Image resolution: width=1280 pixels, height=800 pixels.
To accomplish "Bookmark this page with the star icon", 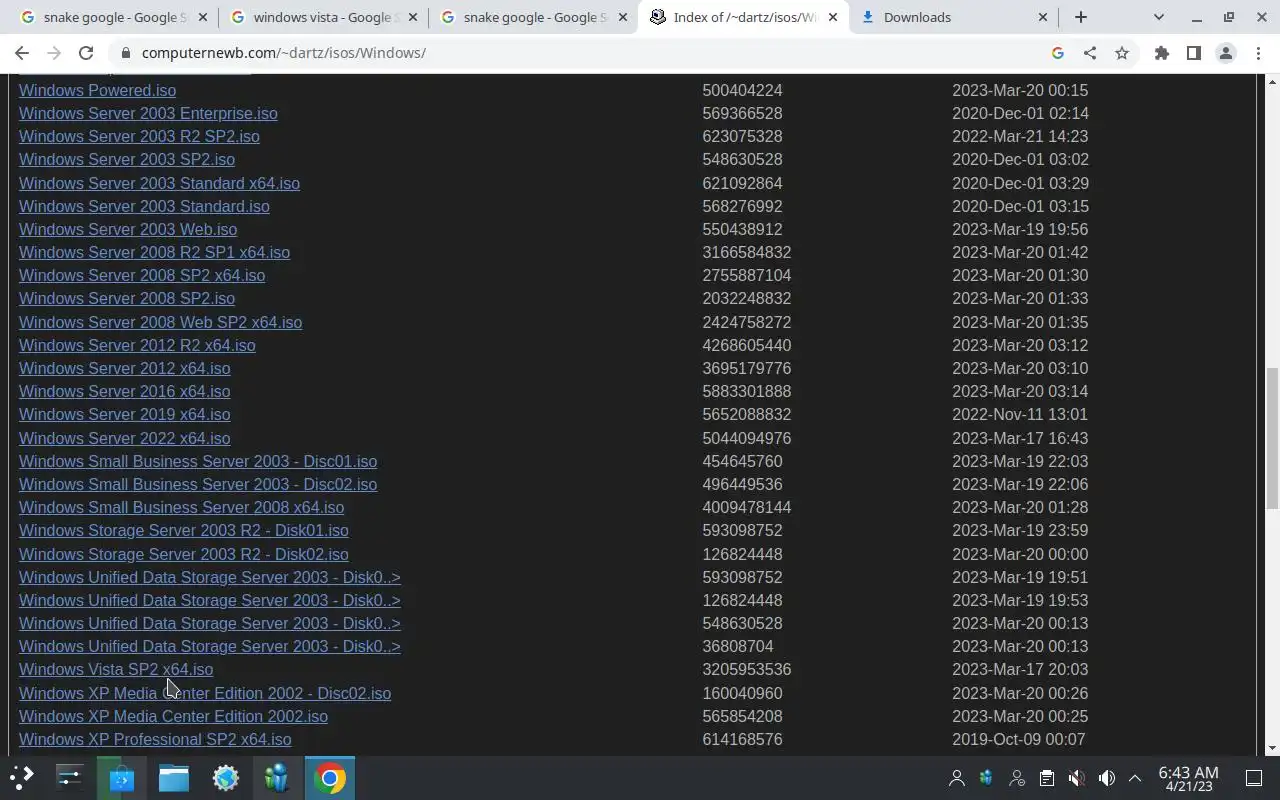I will click(1122, 53).
